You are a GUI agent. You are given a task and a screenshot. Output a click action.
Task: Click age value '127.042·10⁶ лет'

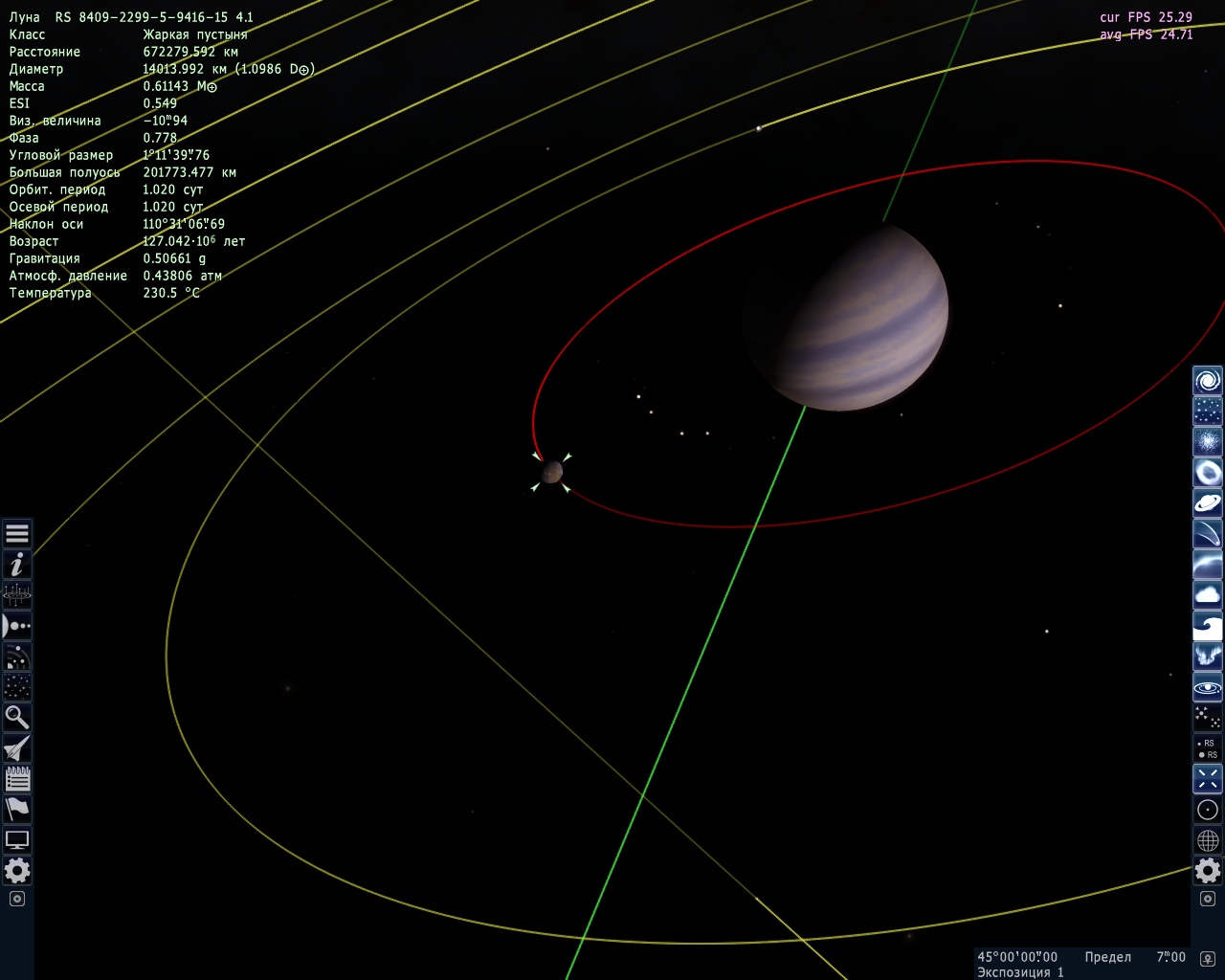point(194,241)
